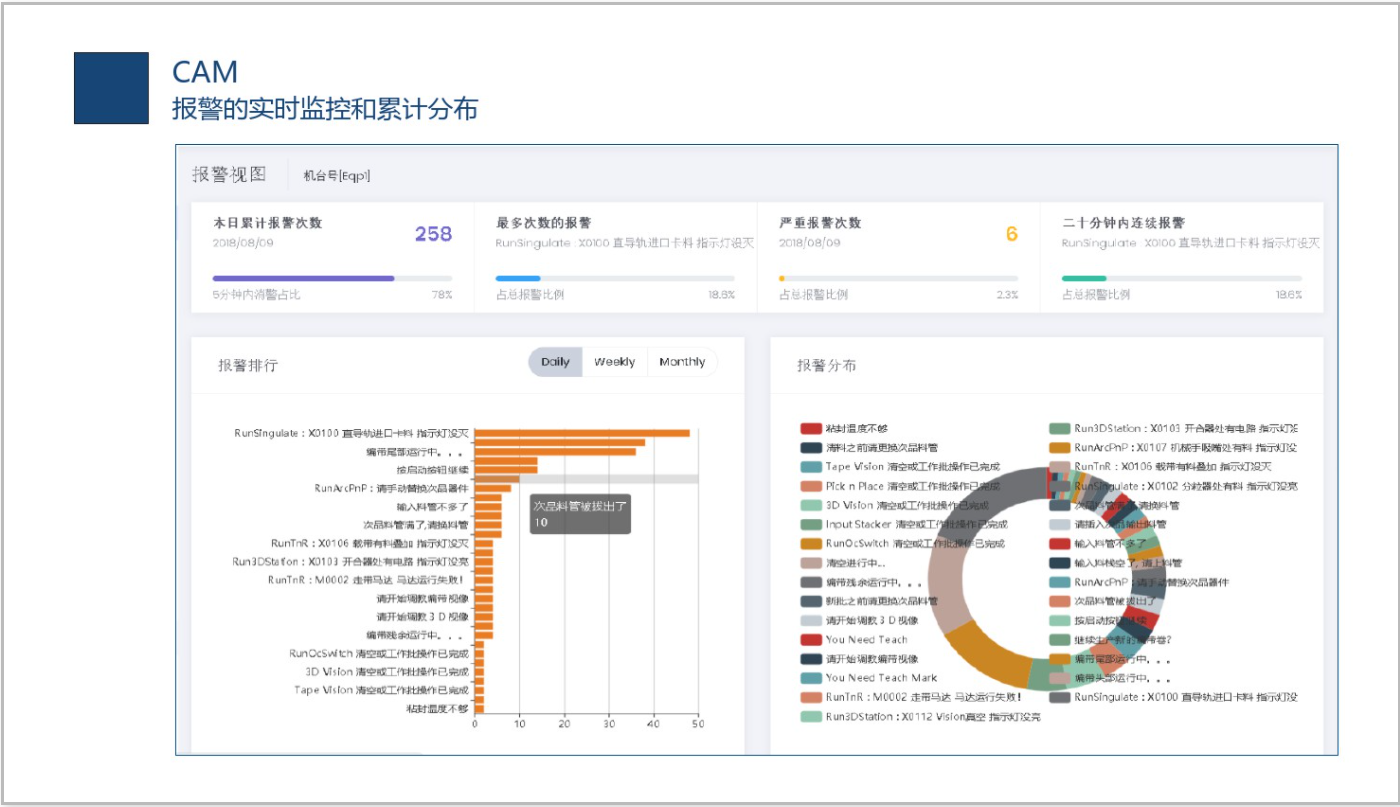The height and width of the screenshot is (807, 1400).
Task: Click the longest bar for RunSingulate X0100
Action: tap(580, 432)
